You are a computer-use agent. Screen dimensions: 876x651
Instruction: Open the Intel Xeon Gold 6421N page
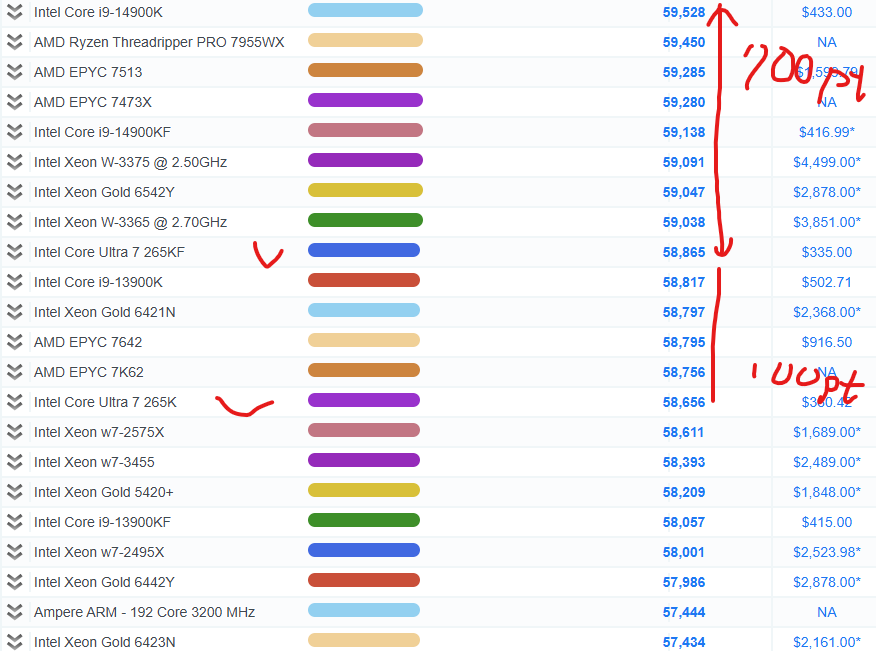click(104, 312)
